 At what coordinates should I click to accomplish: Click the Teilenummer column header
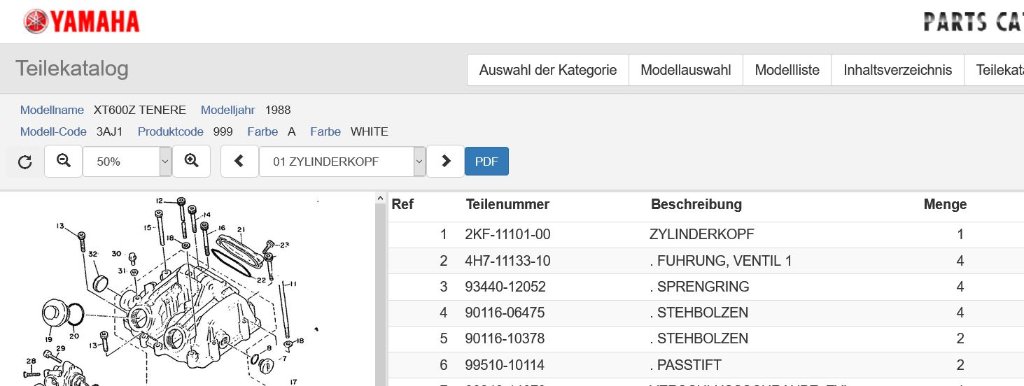[x=507, y=204]
